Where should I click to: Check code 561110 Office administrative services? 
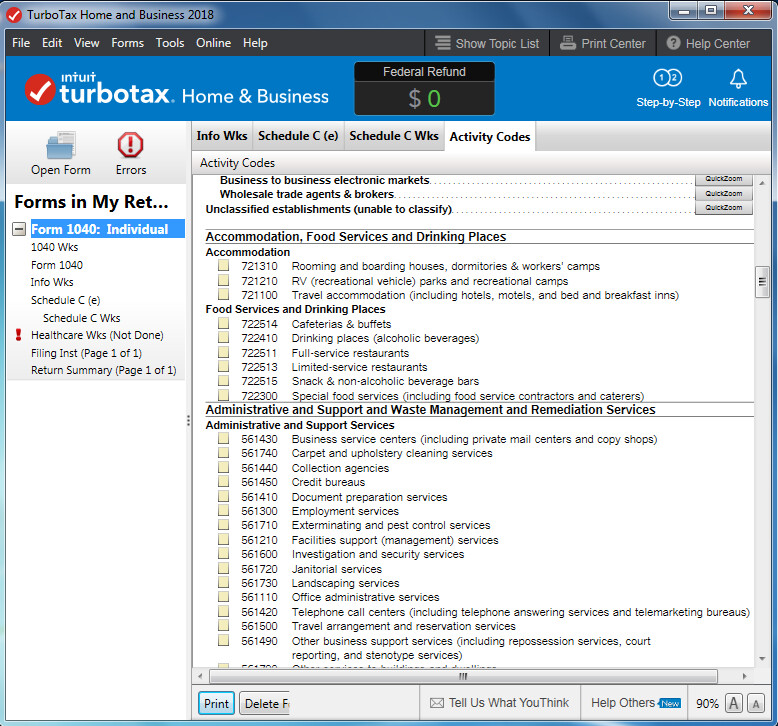(x=223, y=596)
